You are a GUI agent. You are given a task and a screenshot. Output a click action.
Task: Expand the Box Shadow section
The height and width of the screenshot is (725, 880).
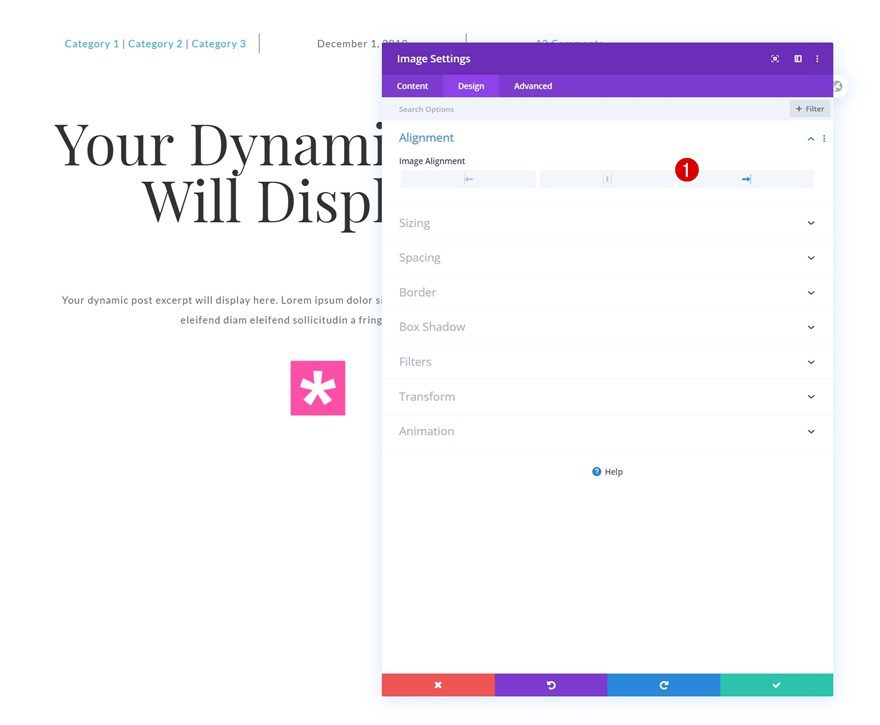click(x=607, y=327)
